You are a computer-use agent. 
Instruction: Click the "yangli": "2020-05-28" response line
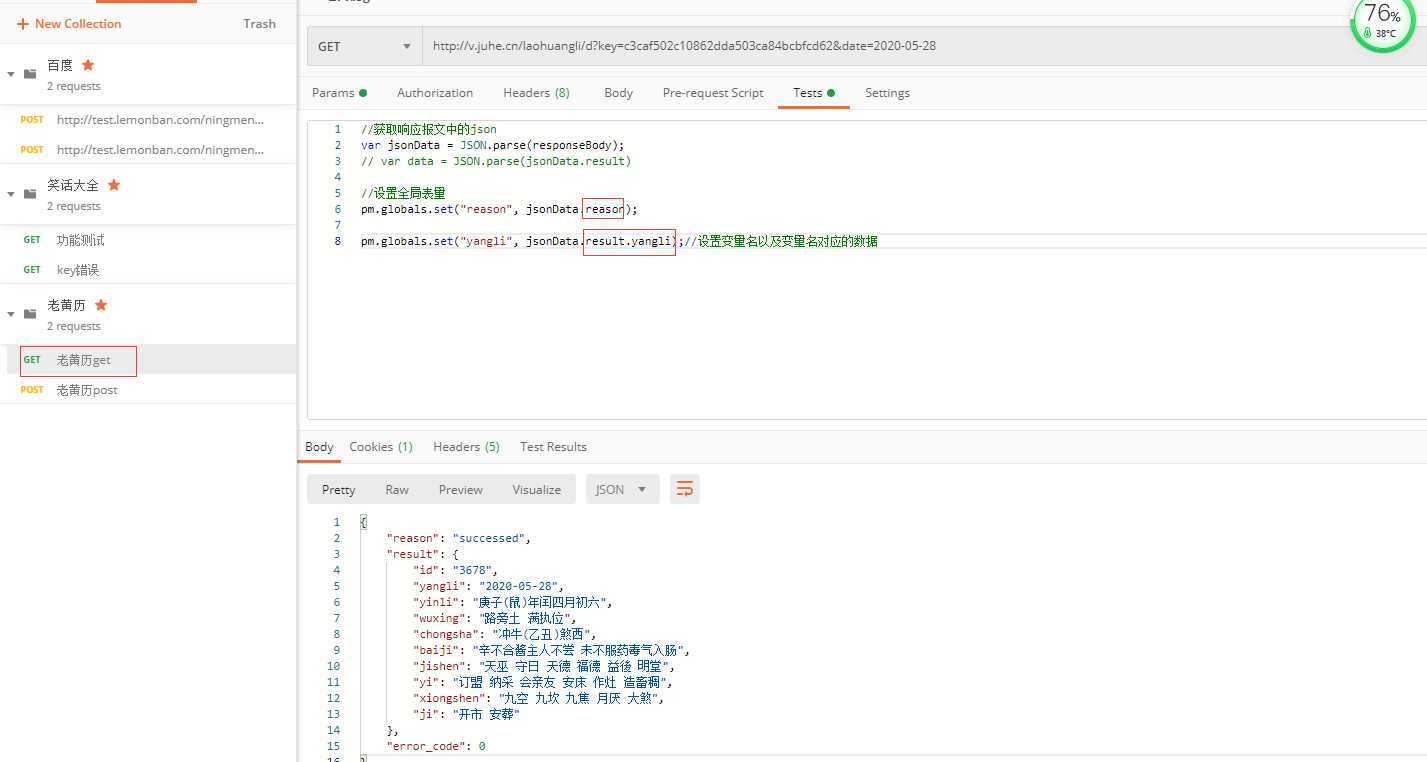tap(488, 586)
